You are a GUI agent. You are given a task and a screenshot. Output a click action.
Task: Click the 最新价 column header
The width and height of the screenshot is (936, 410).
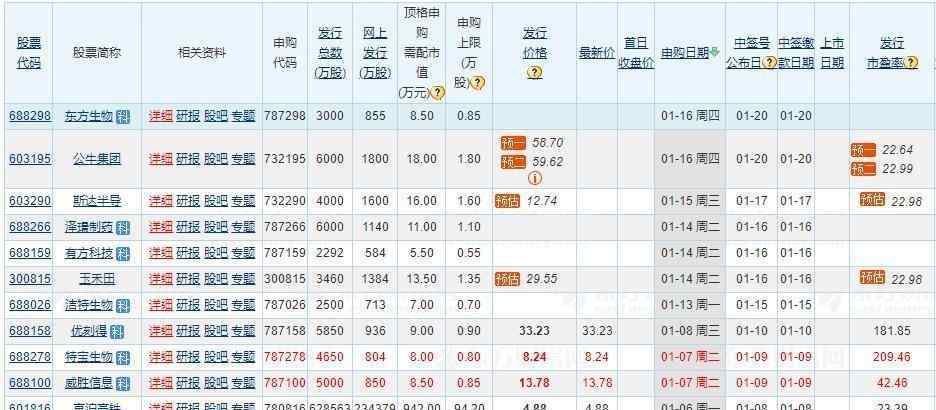coord(596,52)
